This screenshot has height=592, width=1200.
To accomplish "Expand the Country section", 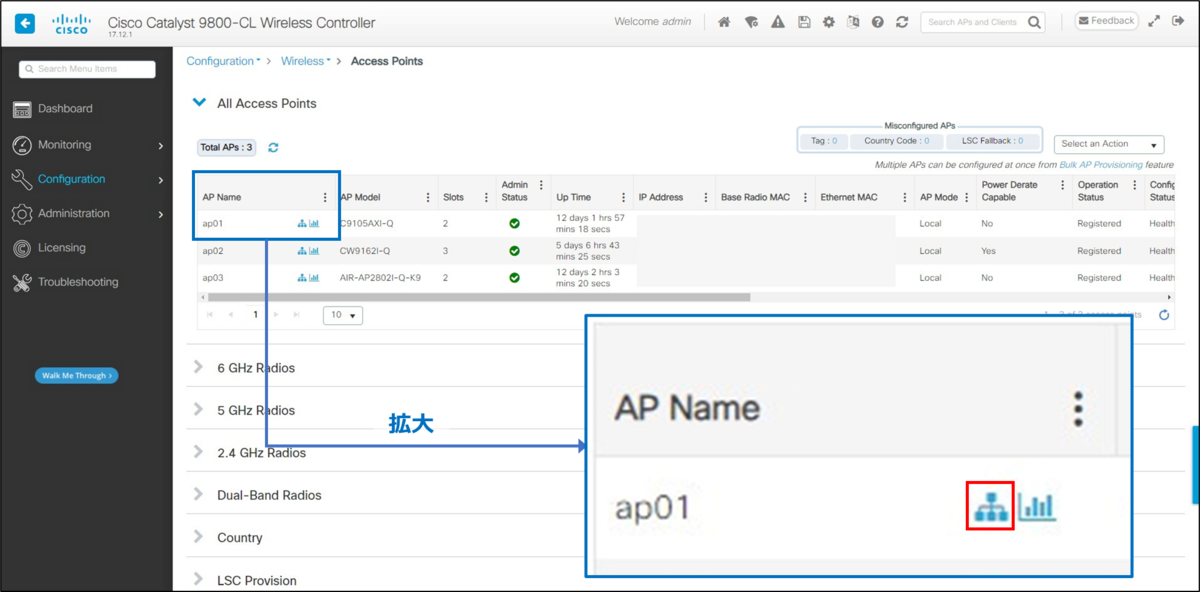I will point(198,537).
